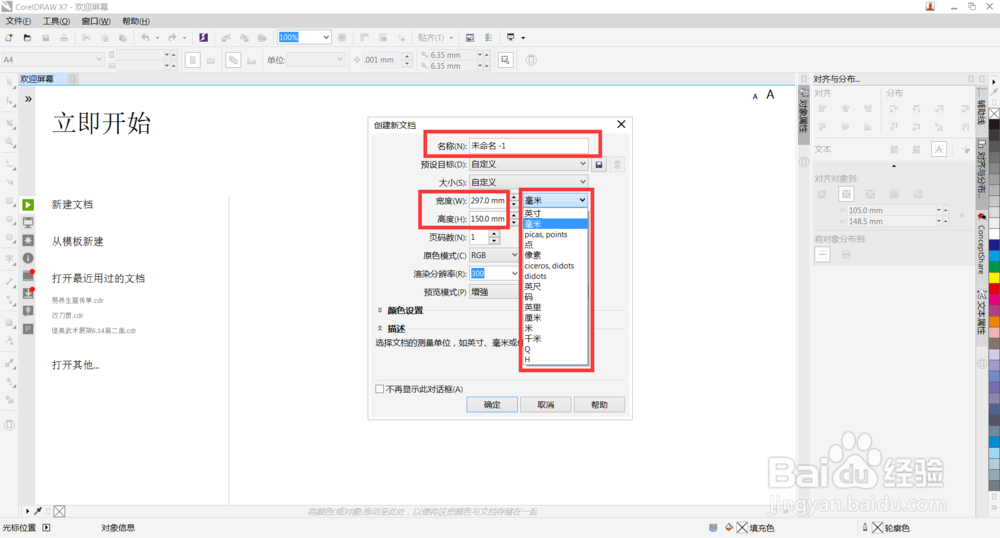This screenshot has height=538, width=1000.
Task: Open the 原色模式 RGB dropdown
Action: tap(494, 255)
